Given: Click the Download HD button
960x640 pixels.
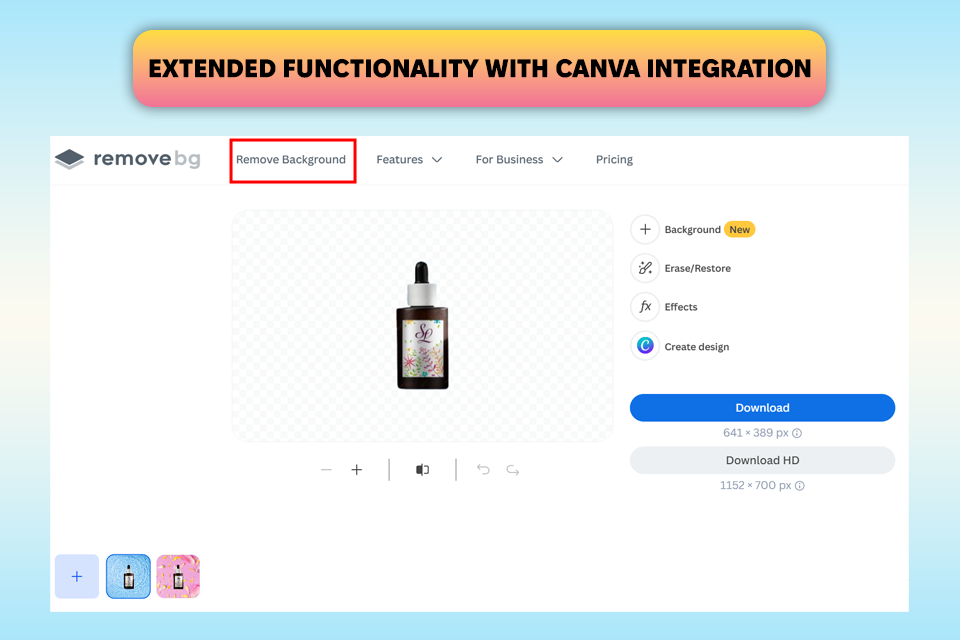Looking at the screenshot, I should pos(762,460).
